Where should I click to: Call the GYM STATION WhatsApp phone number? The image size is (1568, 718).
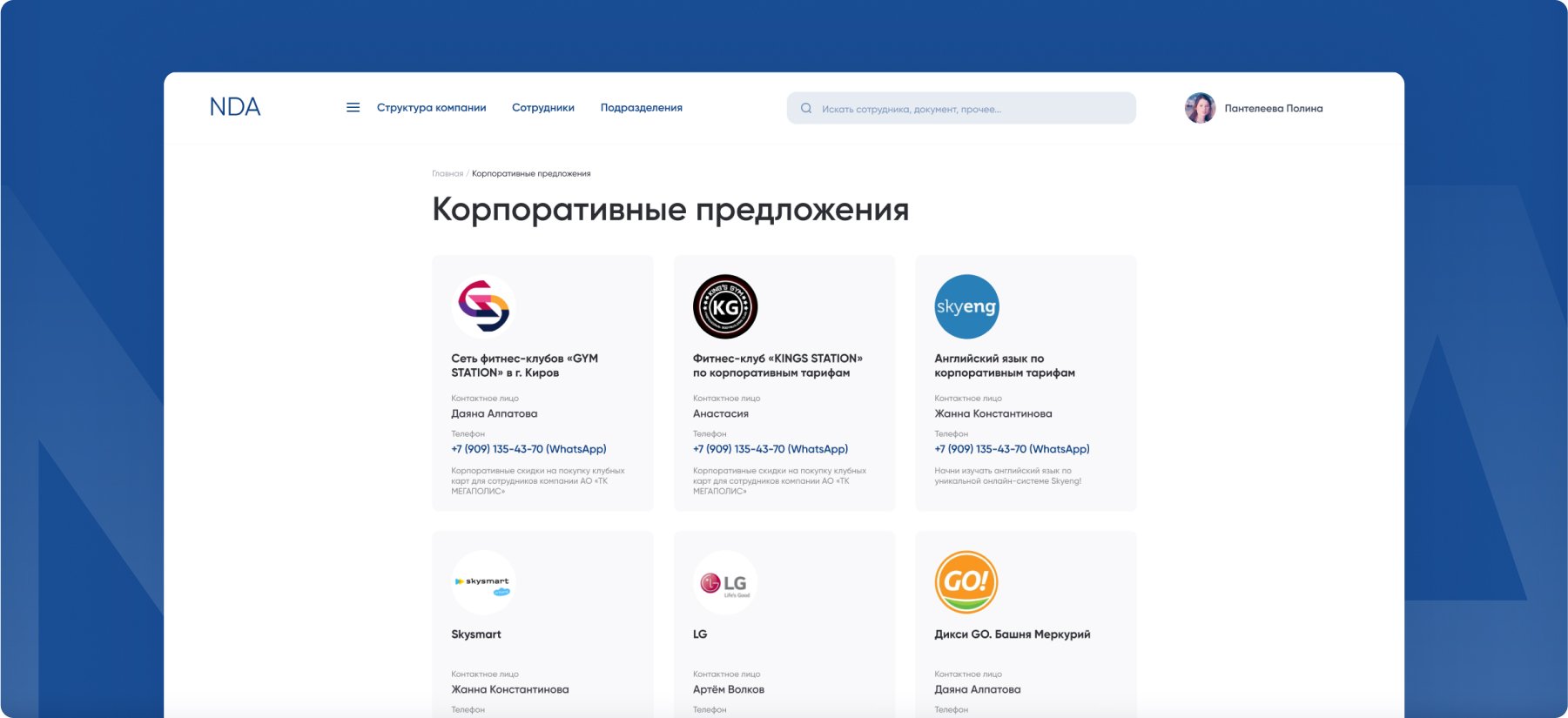[528, 449]
